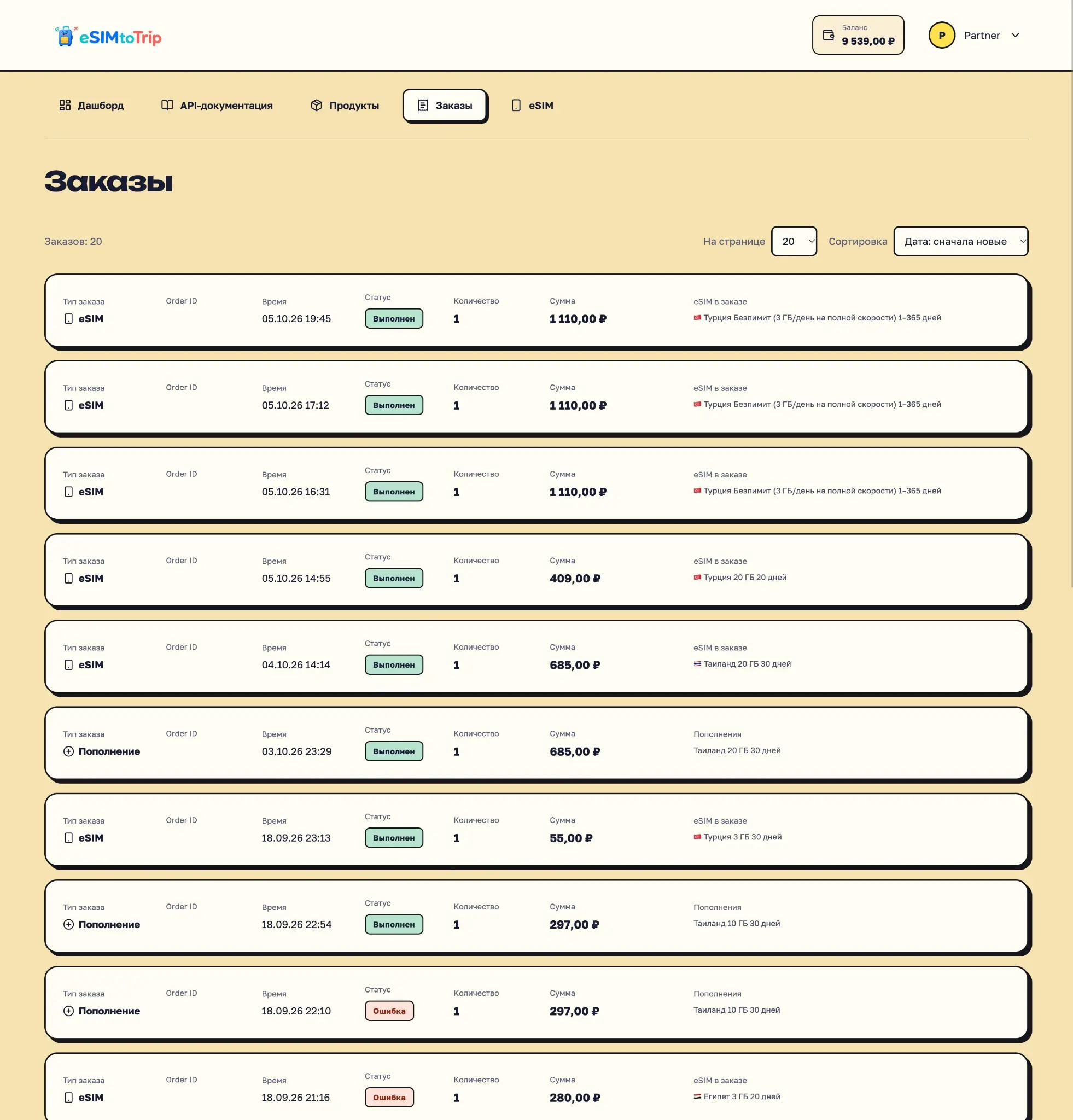Click Ошибка status badge of order 18.09.26 22:10

(389, 1011)
